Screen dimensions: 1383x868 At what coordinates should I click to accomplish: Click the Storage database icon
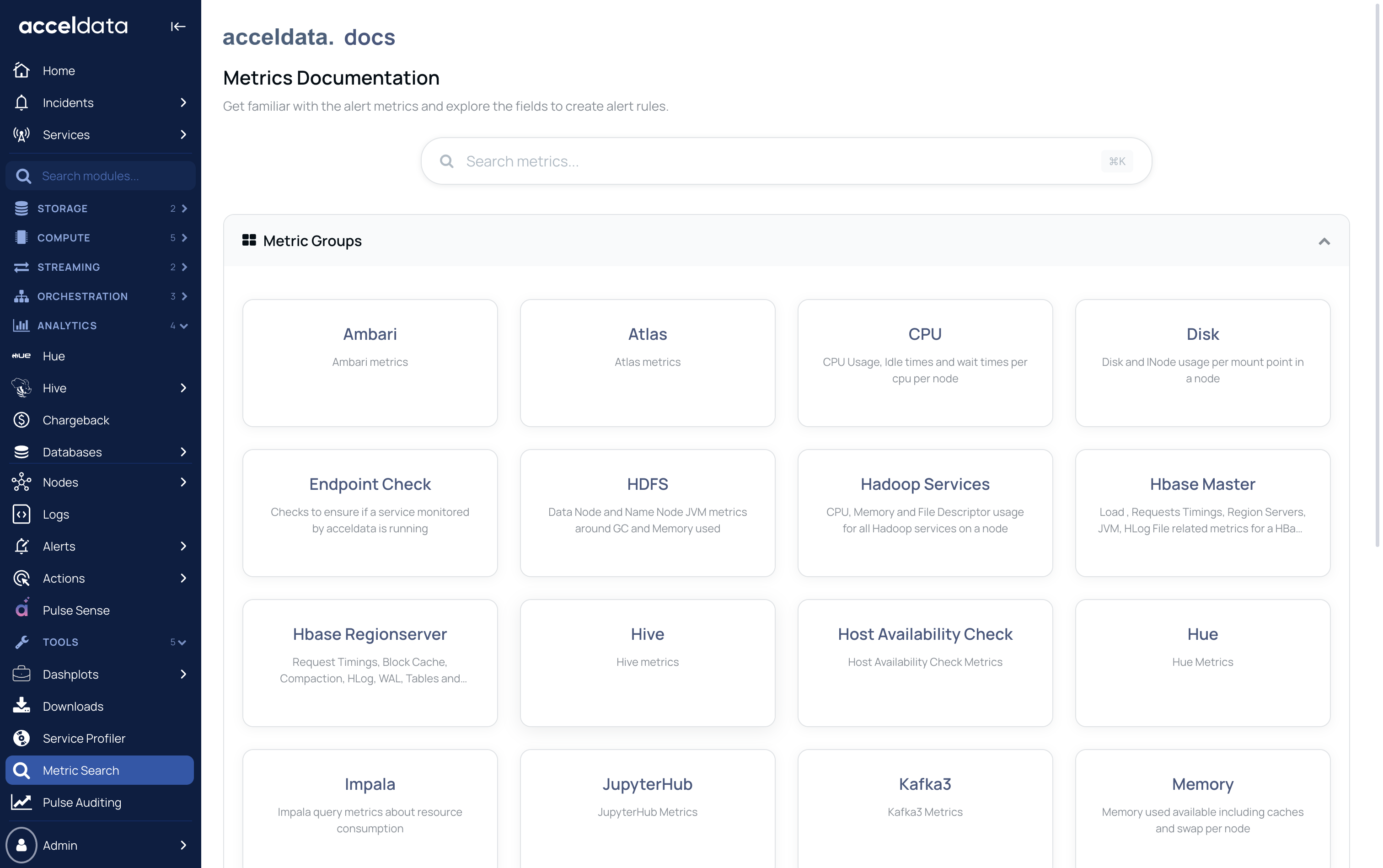pyautogui.click(x=22, y=209)
